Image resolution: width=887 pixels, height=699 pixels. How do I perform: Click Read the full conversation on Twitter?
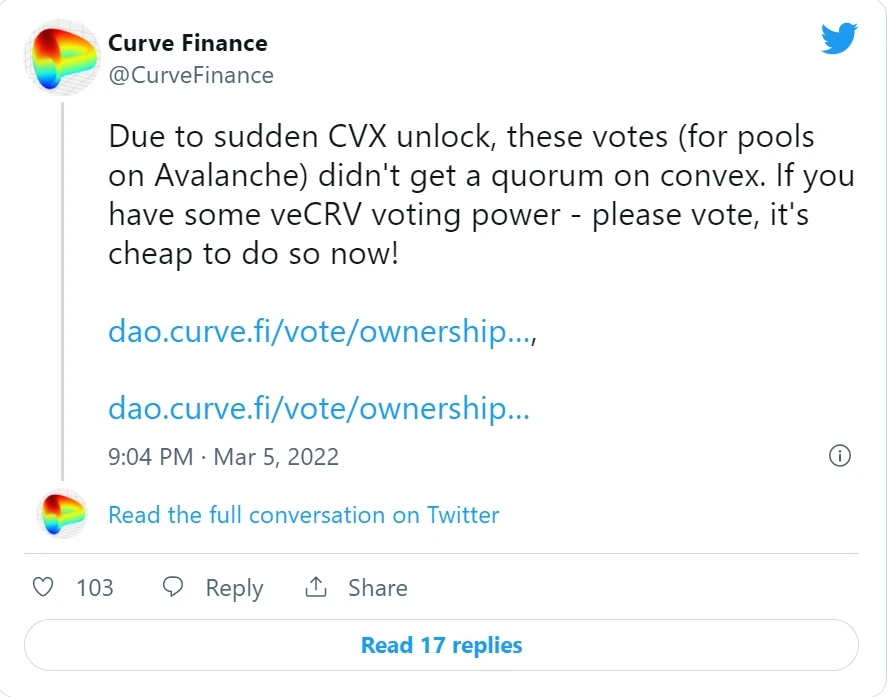[304, 515]
